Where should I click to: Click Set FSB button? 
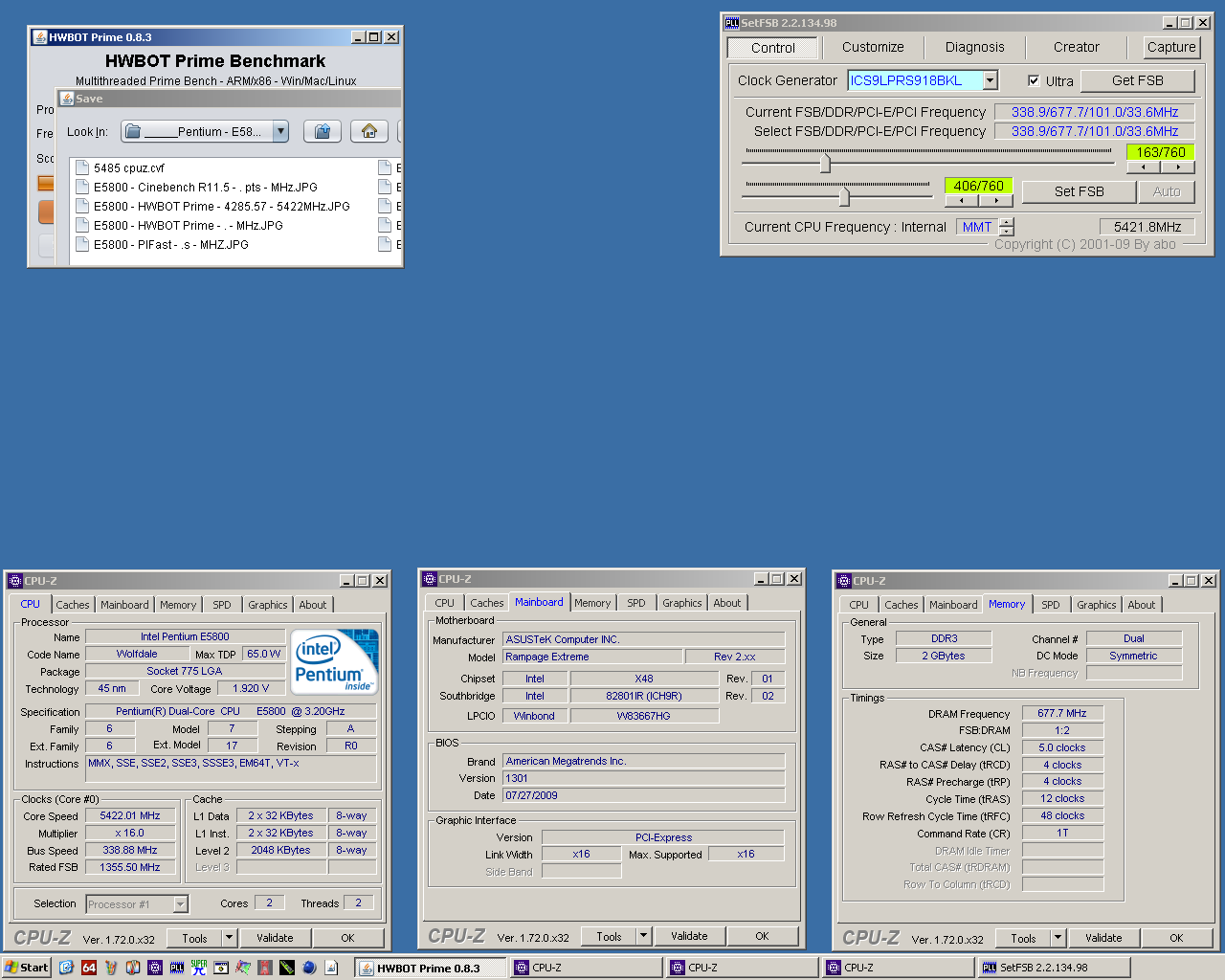[x=1079, y=191]
